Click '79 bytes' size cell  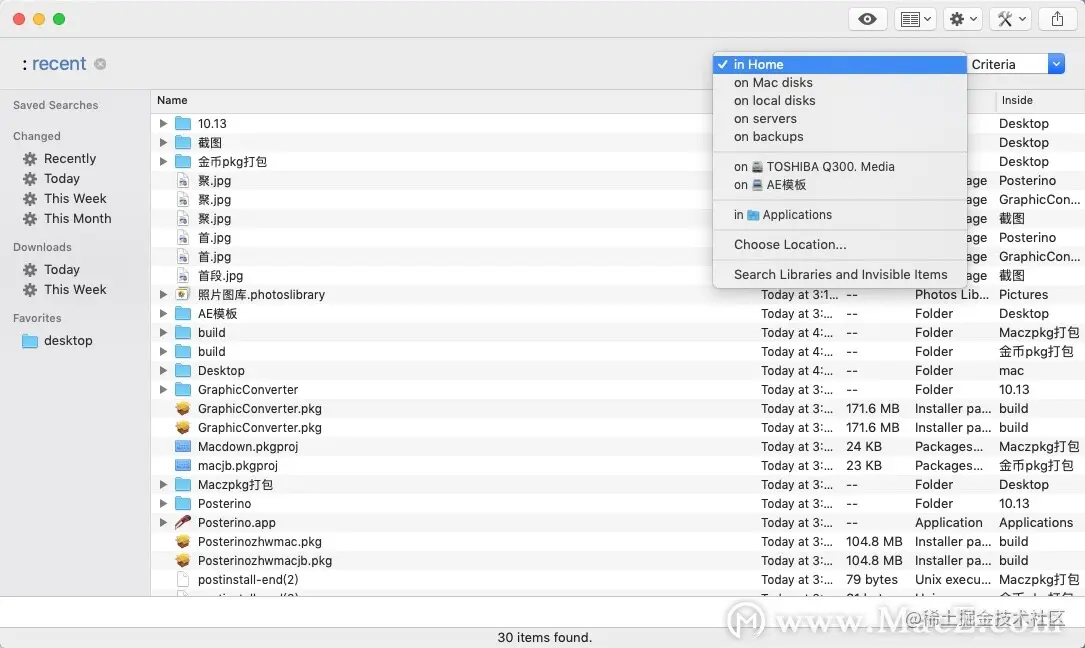click(x=872, y=579)
